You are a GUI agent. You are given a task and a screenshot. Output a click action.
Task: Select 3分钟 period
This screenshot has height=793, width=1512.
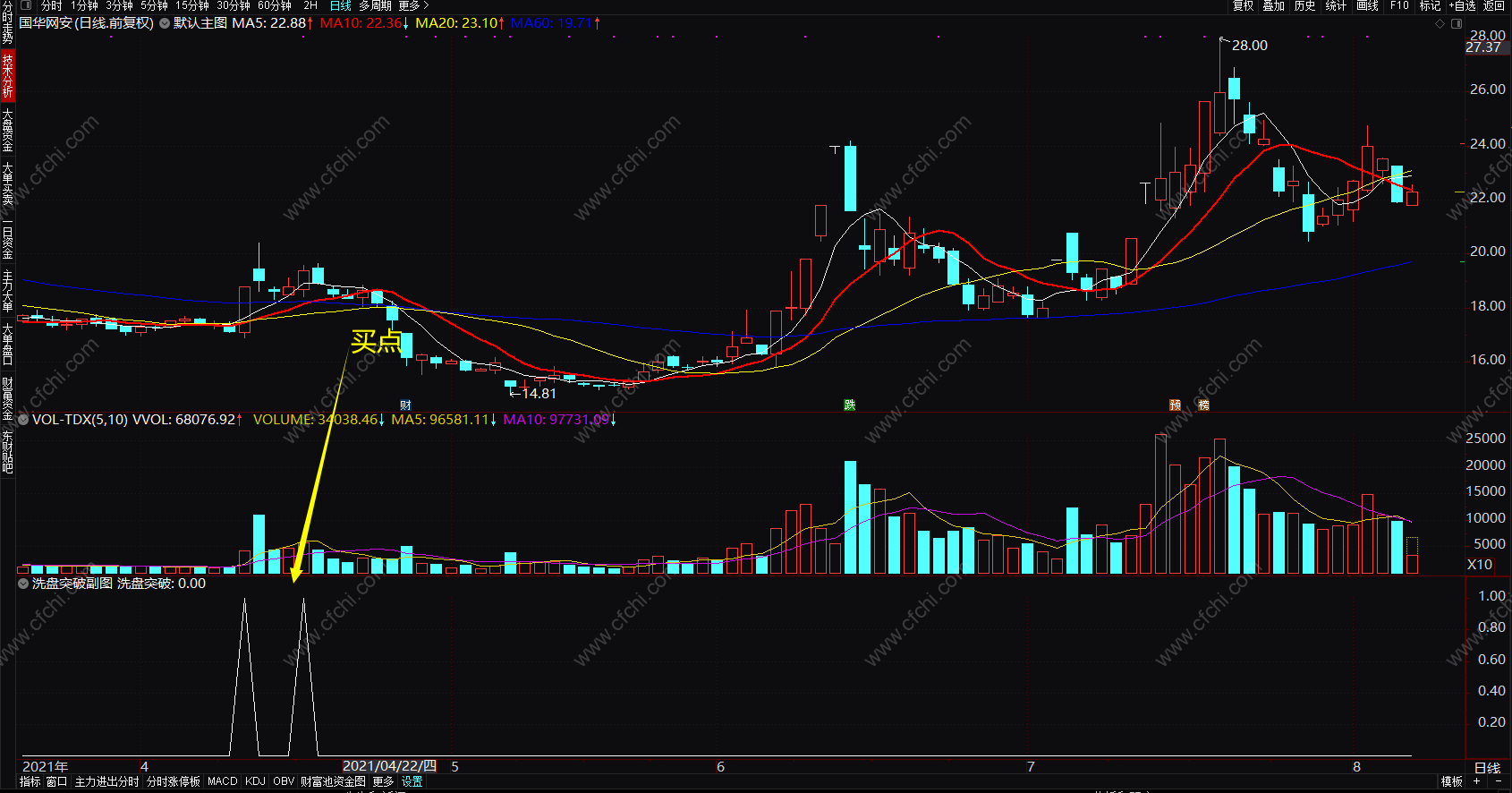coord(119,5)
